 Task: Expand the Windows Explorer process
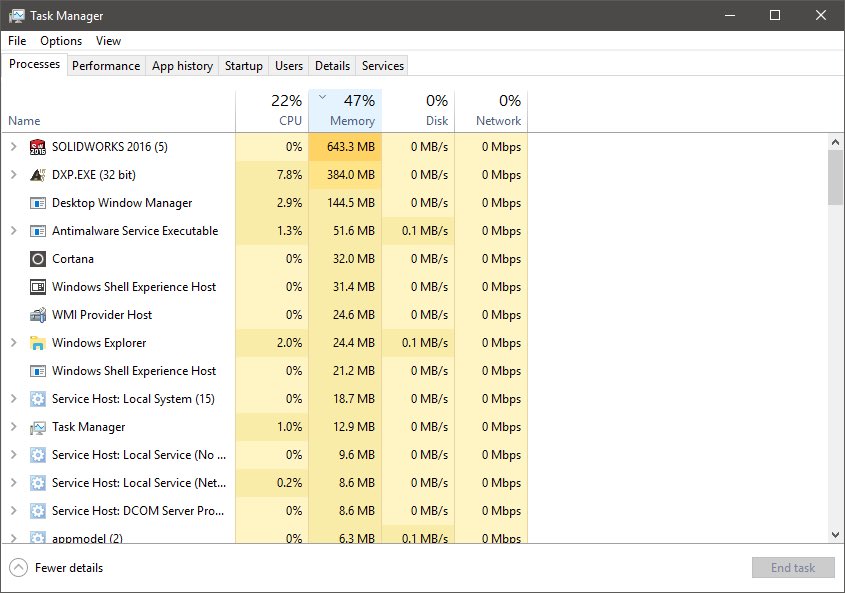click(13, 343)
